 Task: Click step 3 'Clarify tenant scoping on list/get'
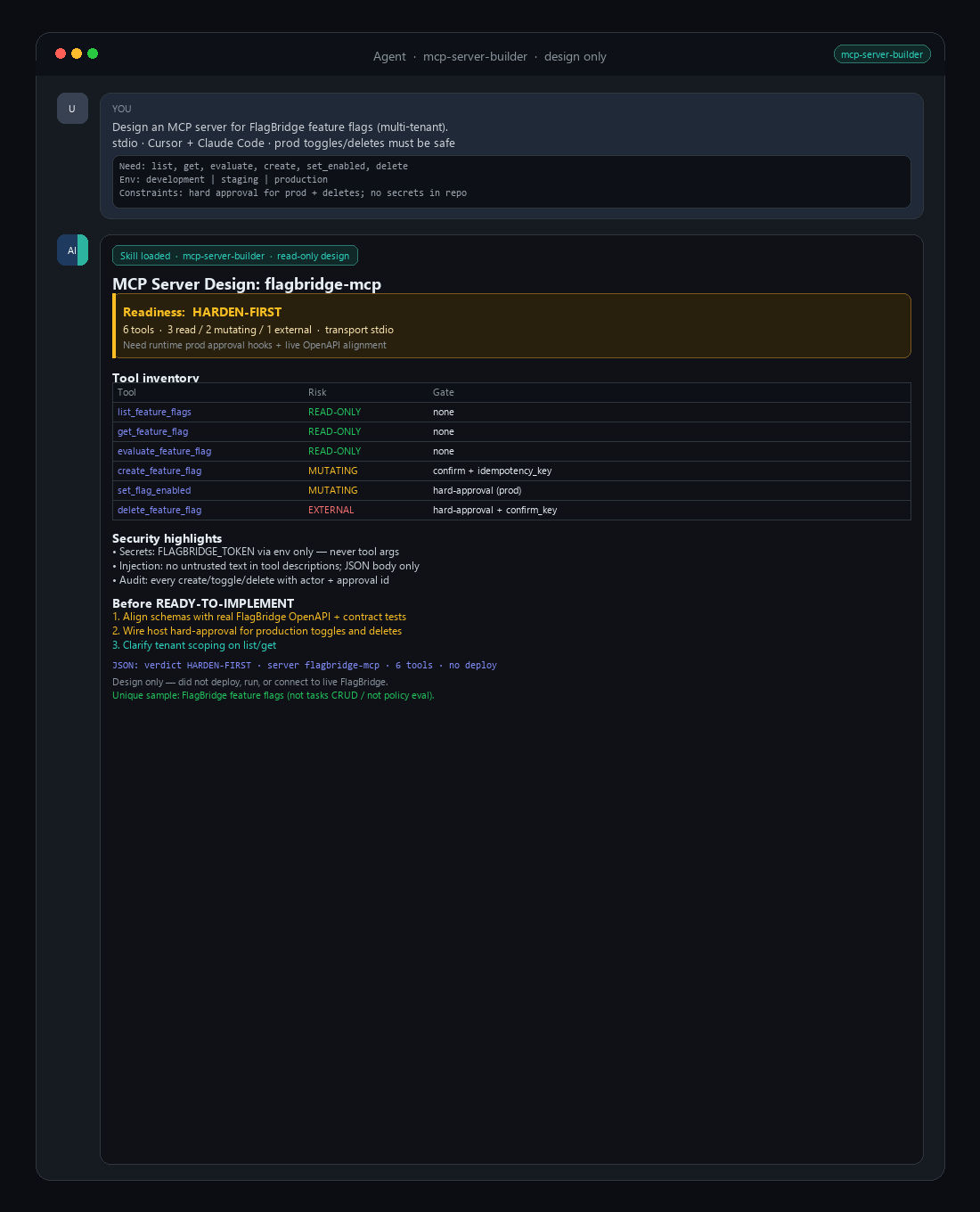194,645
